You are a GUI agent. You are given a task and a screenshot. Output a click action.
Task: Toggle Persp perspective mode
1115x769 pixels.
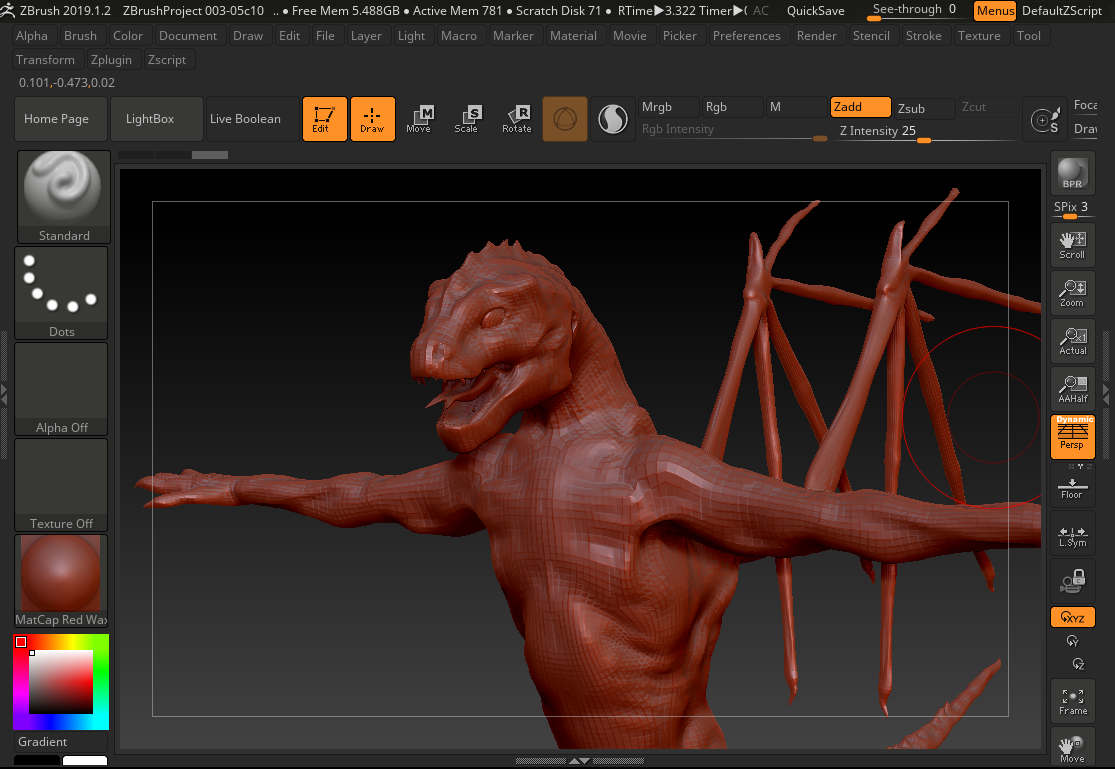[x=1072, y=437]
